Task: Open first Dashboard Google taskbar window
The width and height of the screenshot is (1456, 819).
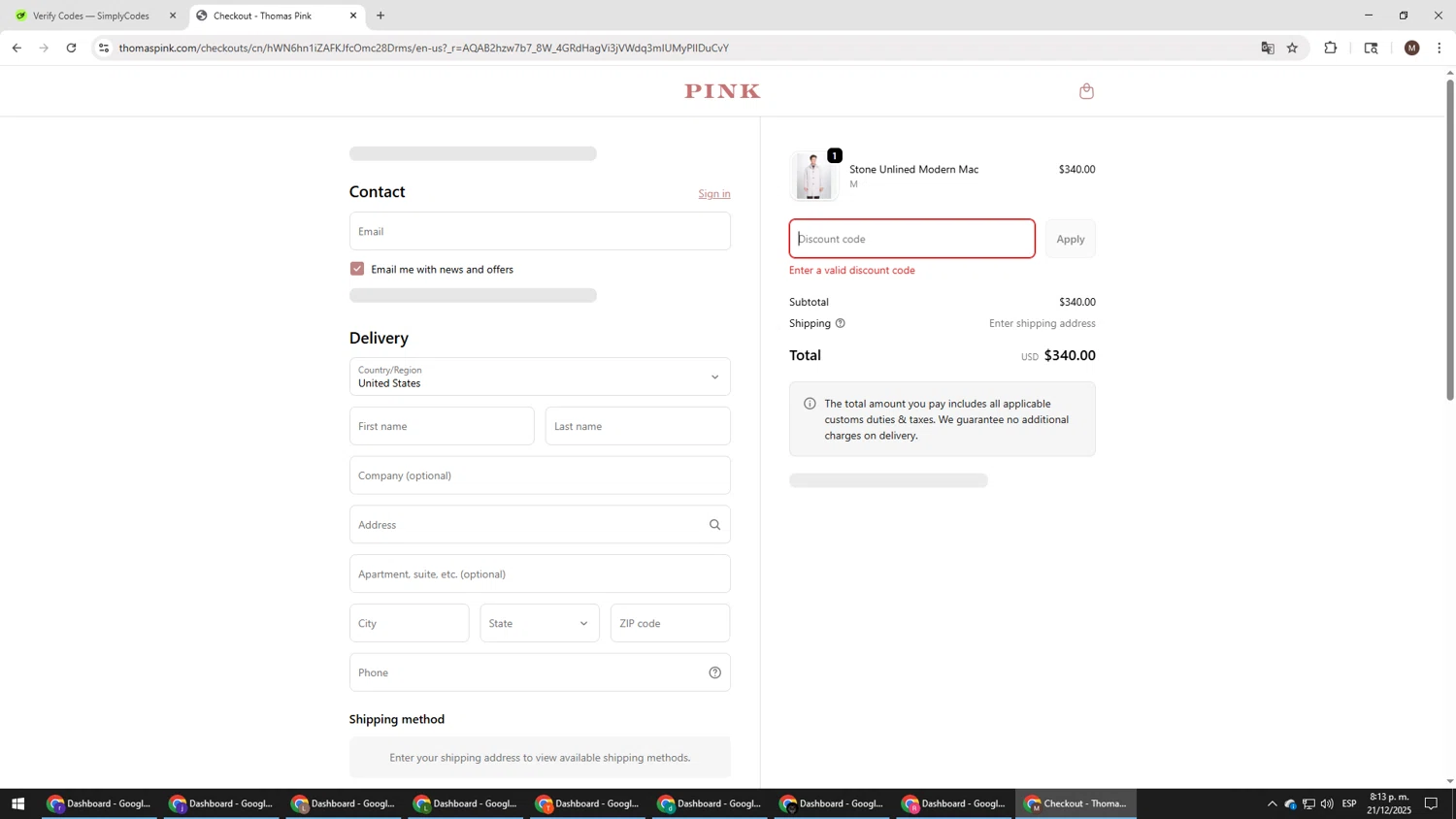Action: tap(99, 803)
